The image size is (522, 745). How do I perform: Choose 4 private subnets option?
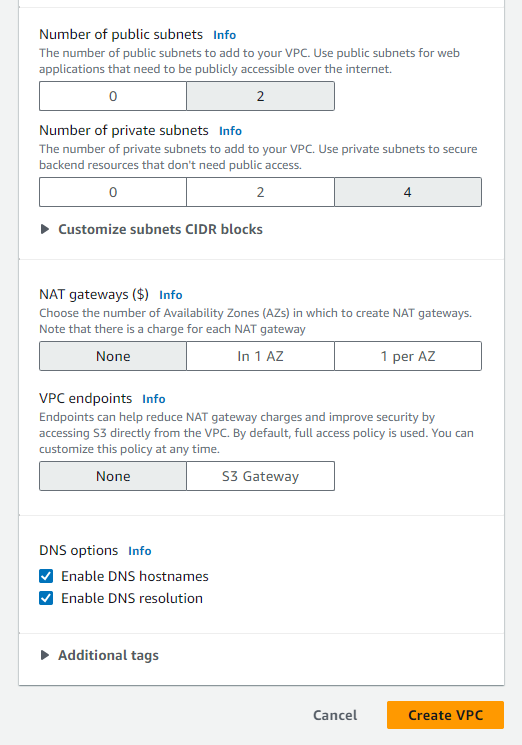(x=408, y=192)
